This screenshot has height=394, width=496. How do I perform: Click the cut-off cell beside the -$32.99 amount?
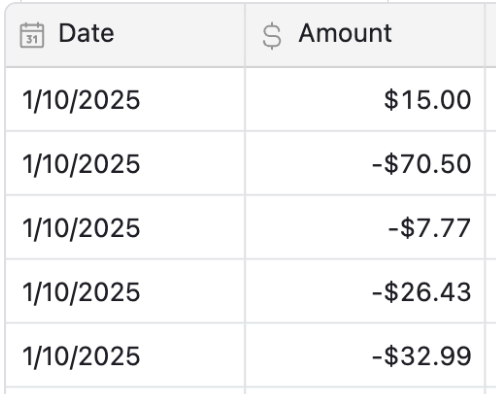pos(491,355)
